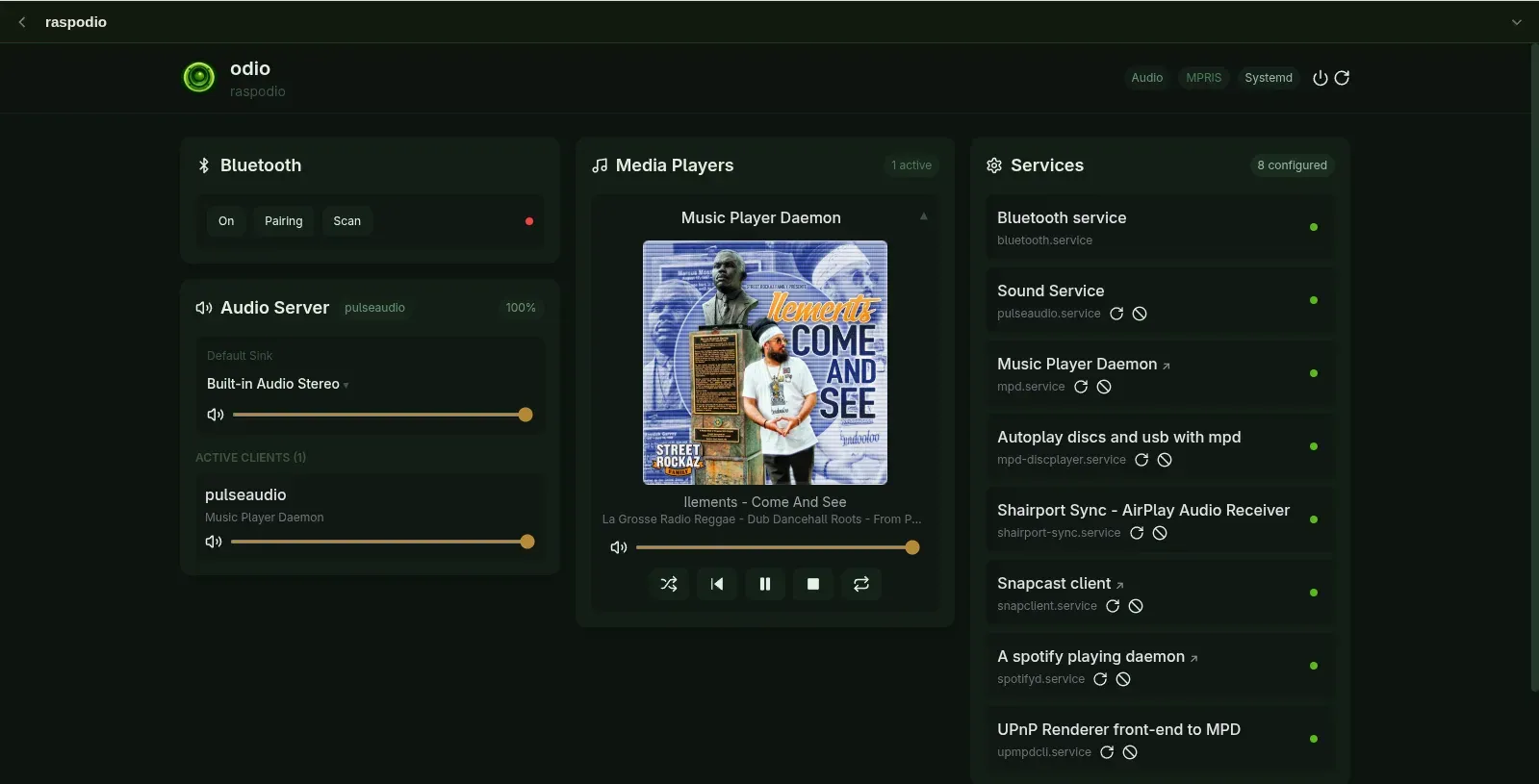Image resolution: width=1539 pixels, height=784 pixels.
Task: Expand the top-right chevron dropdown
Action: point(1517,22)
